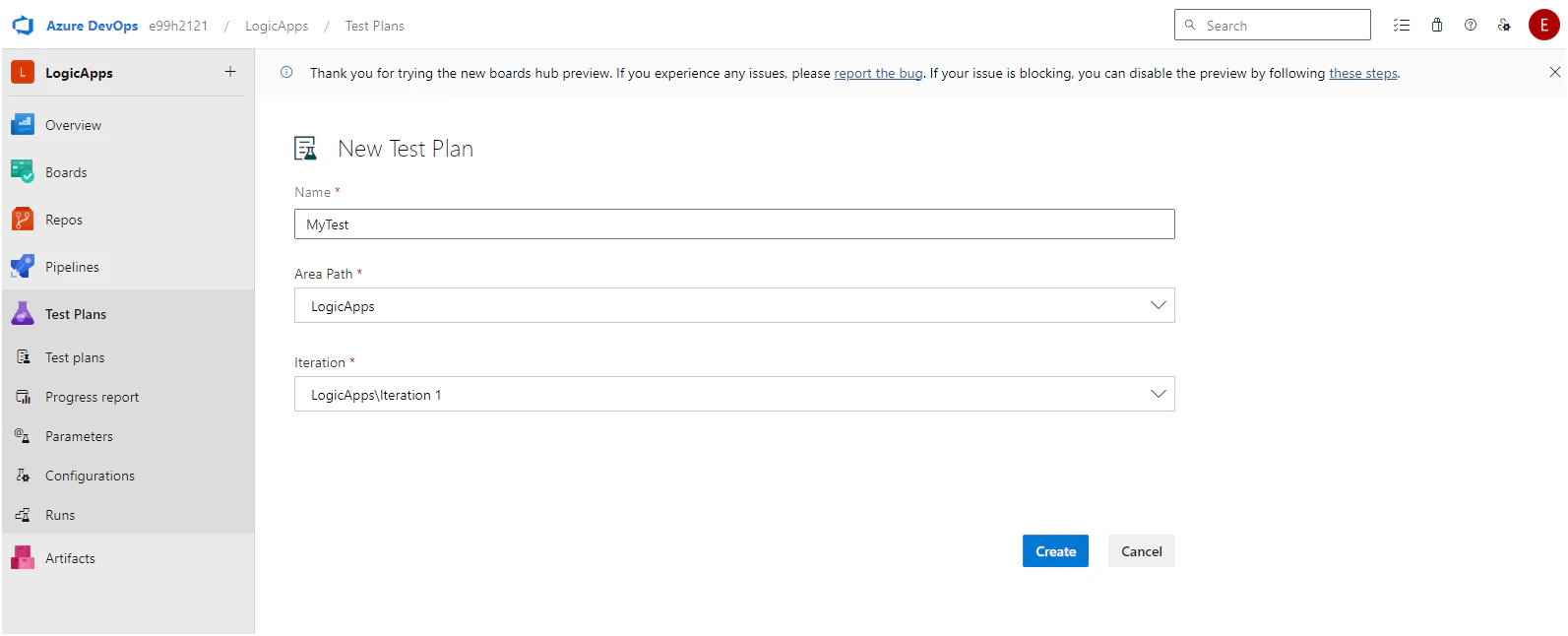Click the LogicApps\Iteration 1 value
The width and height of the screenshot is (1568, 636).
[376, 395]
